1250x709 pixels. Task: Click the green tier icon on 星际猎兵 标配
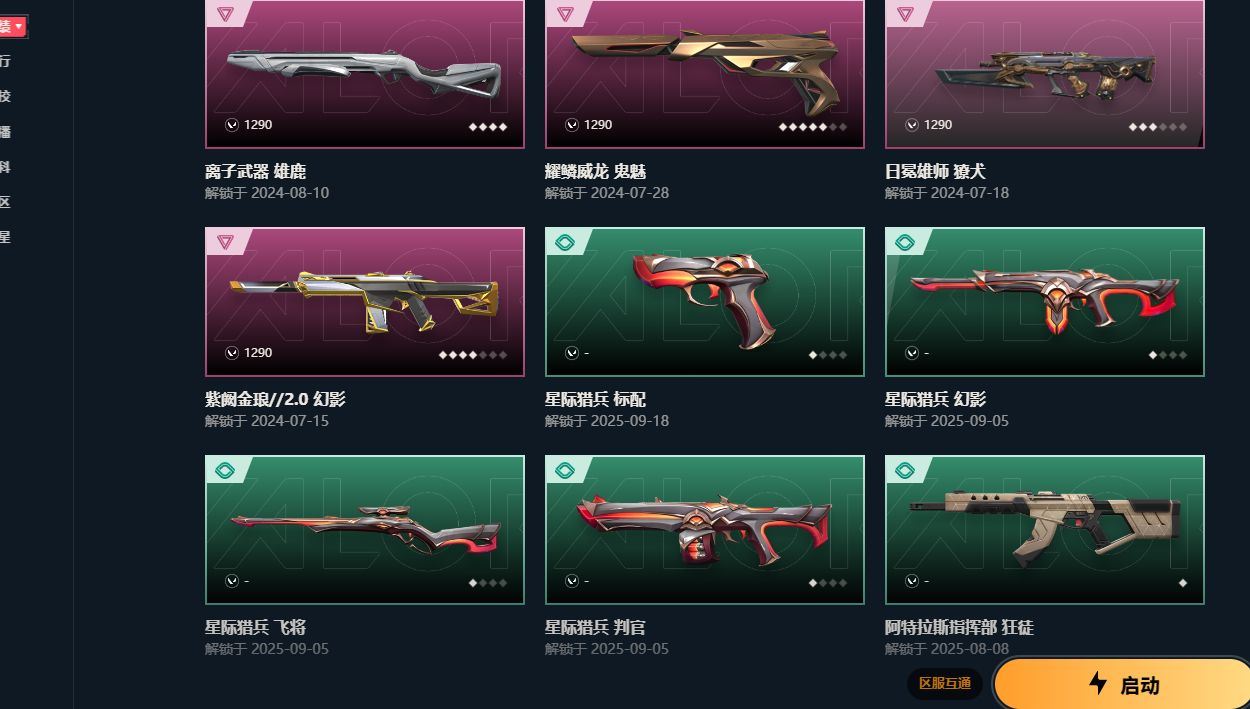[565, 242]
